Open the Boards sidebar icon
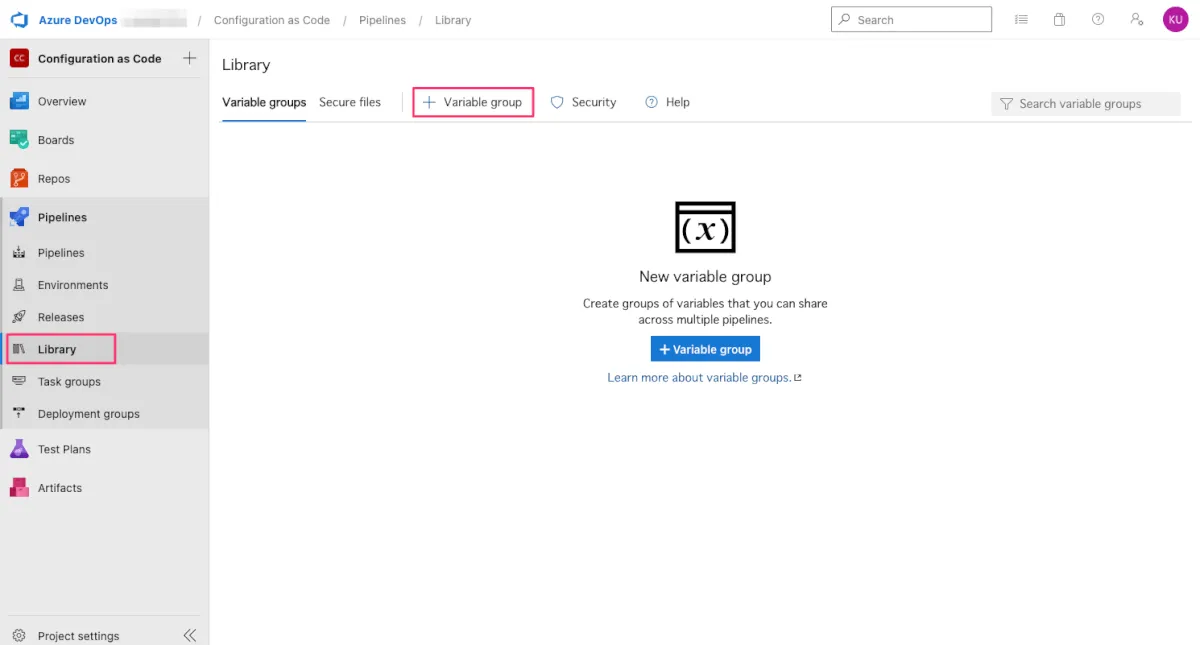 coord(19,140)
